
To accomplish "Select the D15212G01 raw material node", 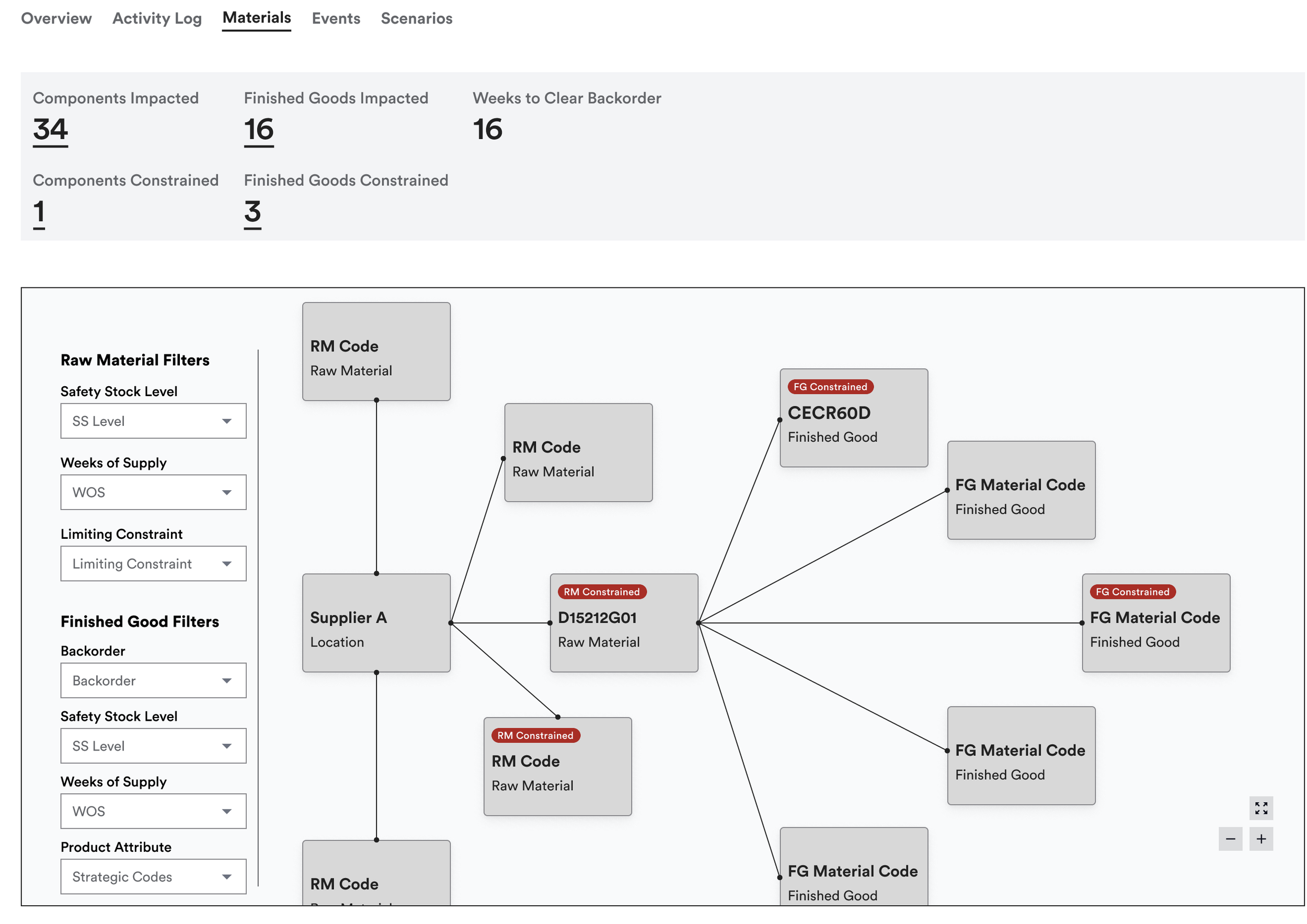I will pyautogui.click(x=624, y=623).
